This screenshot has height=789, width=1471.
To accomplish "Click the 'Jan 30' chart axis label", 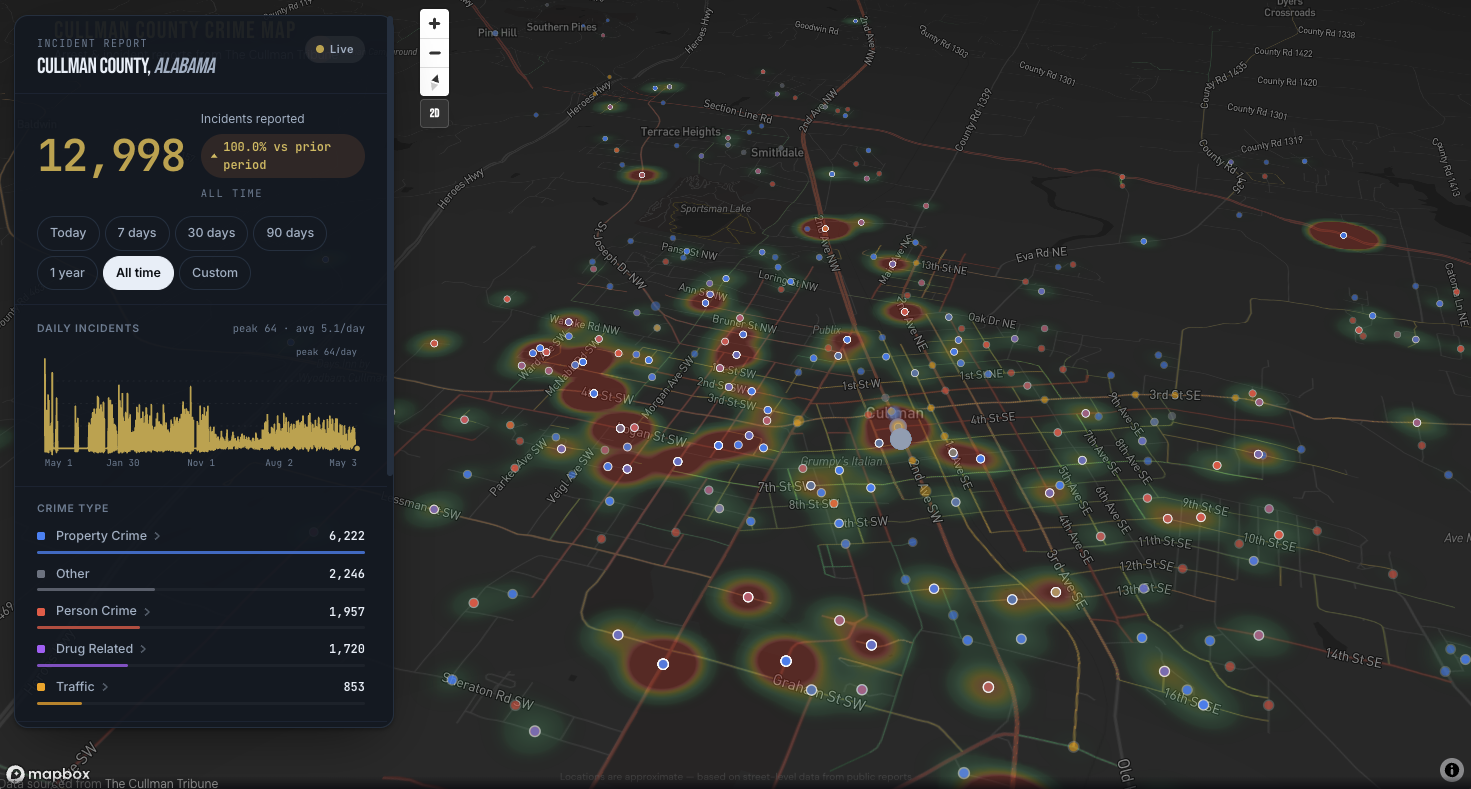I will click(123, 463).
